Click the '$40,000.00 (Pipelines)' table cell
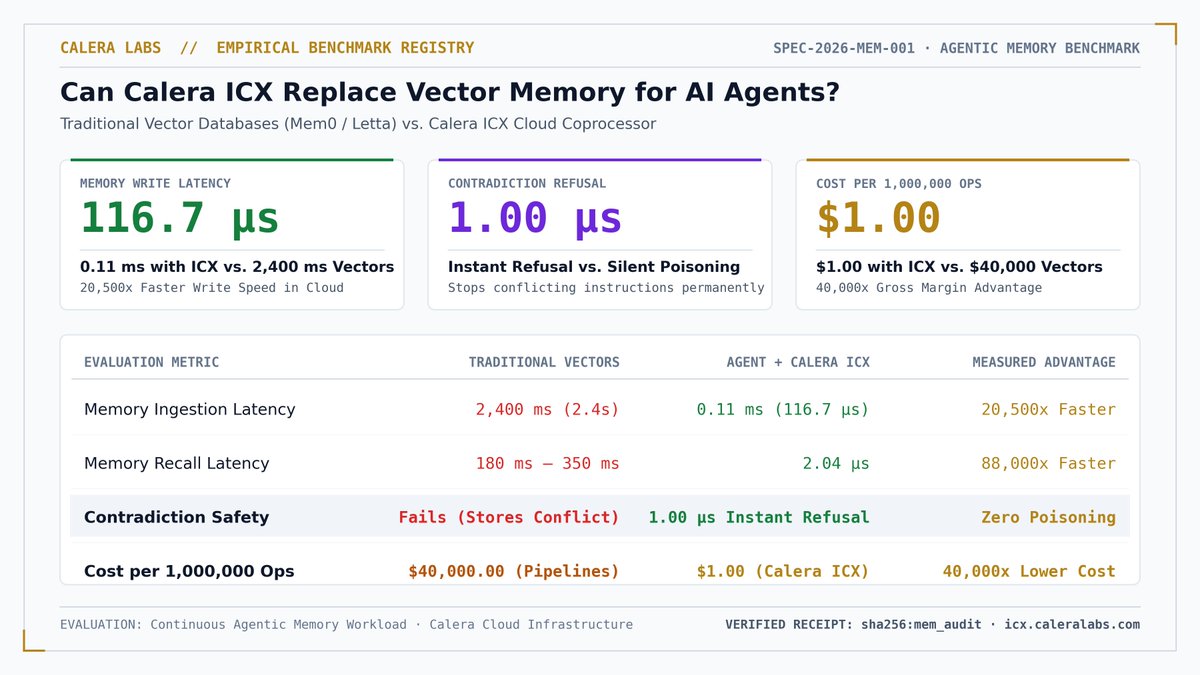 point(514,572)
